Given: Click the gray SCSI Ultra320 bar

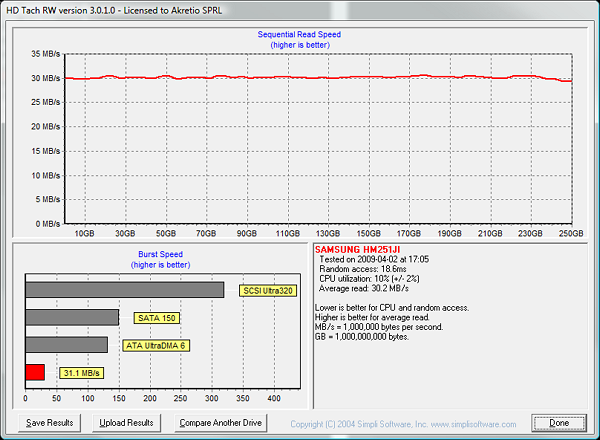Looking at the screenshot, I should (x=123, y=290).
